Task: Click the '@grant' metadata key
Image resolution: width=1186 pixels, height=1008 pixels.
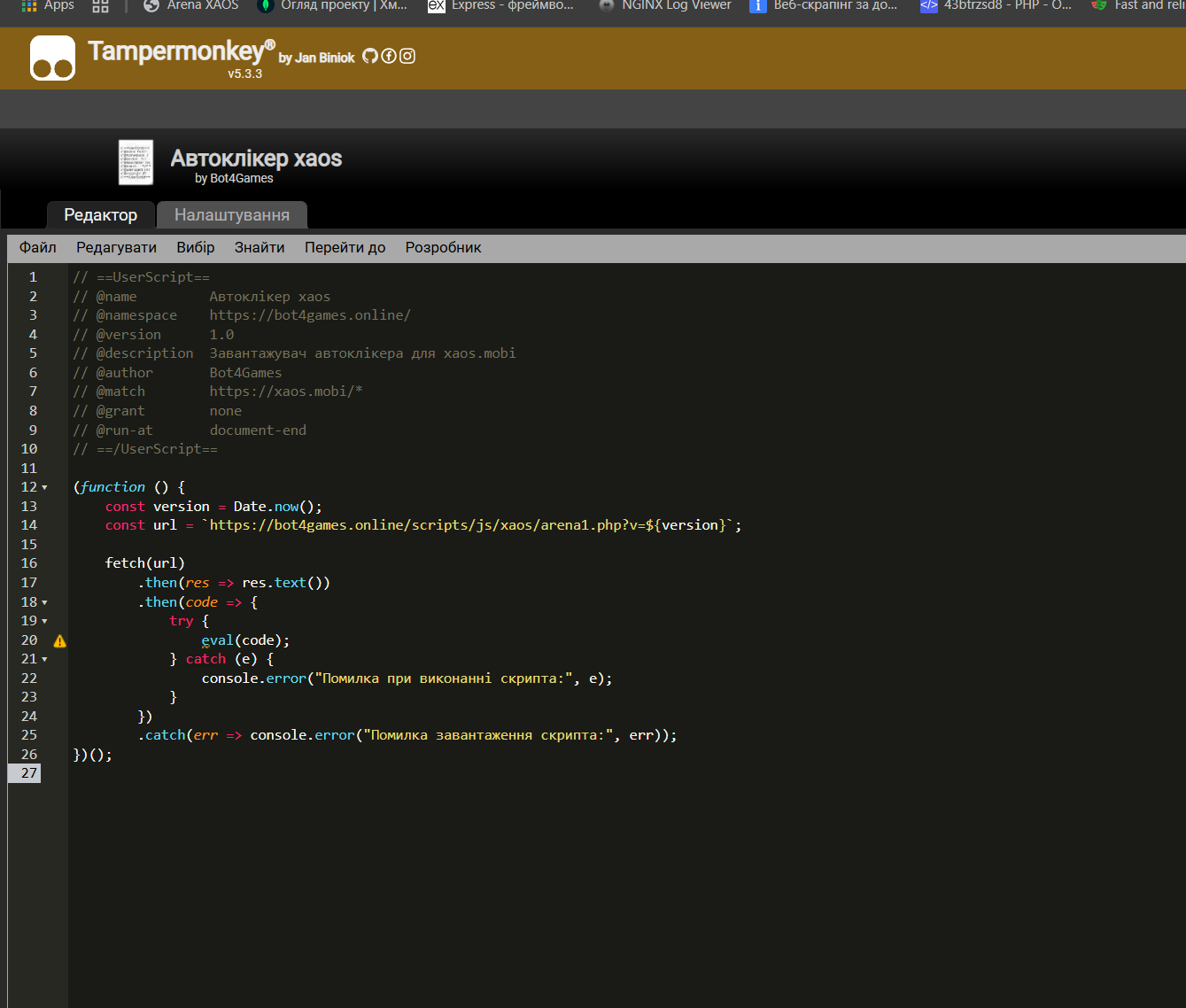Action: pos(120,411)
